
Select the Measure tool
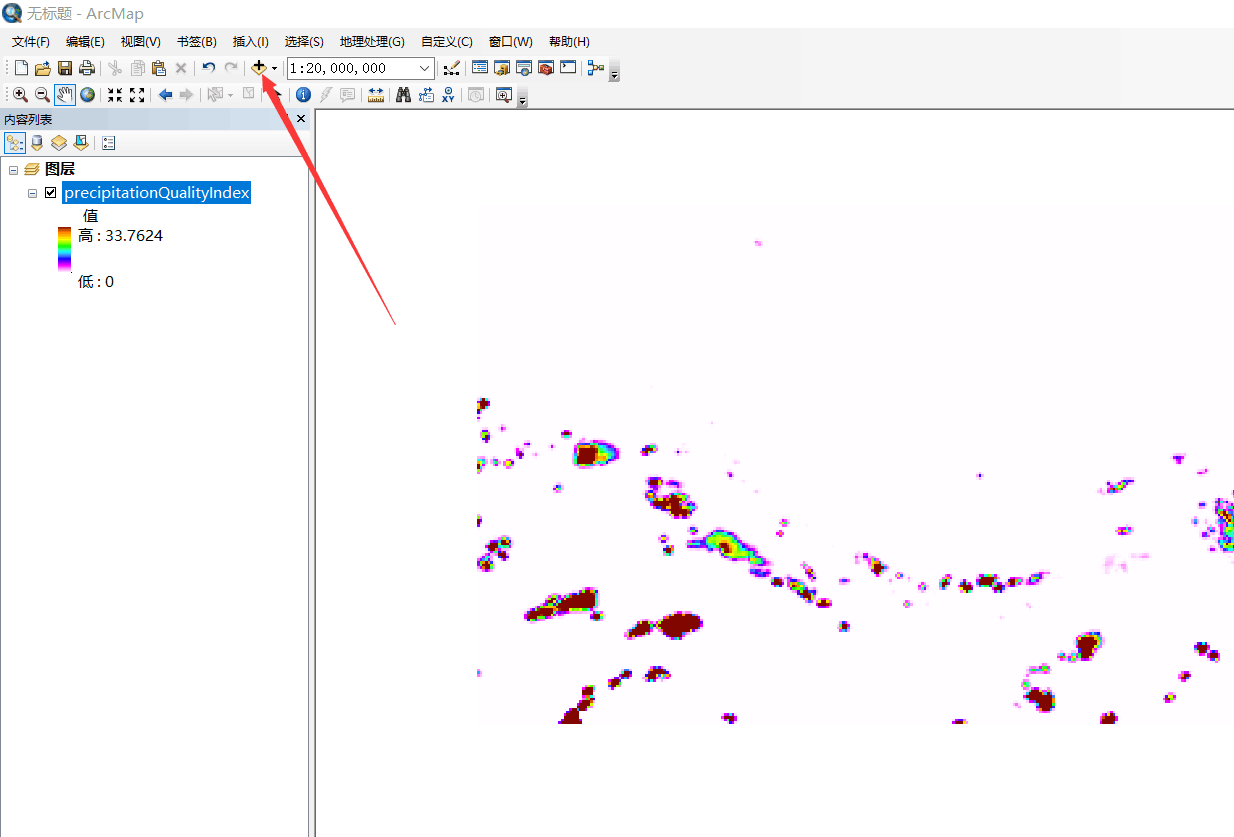(376, 95)
